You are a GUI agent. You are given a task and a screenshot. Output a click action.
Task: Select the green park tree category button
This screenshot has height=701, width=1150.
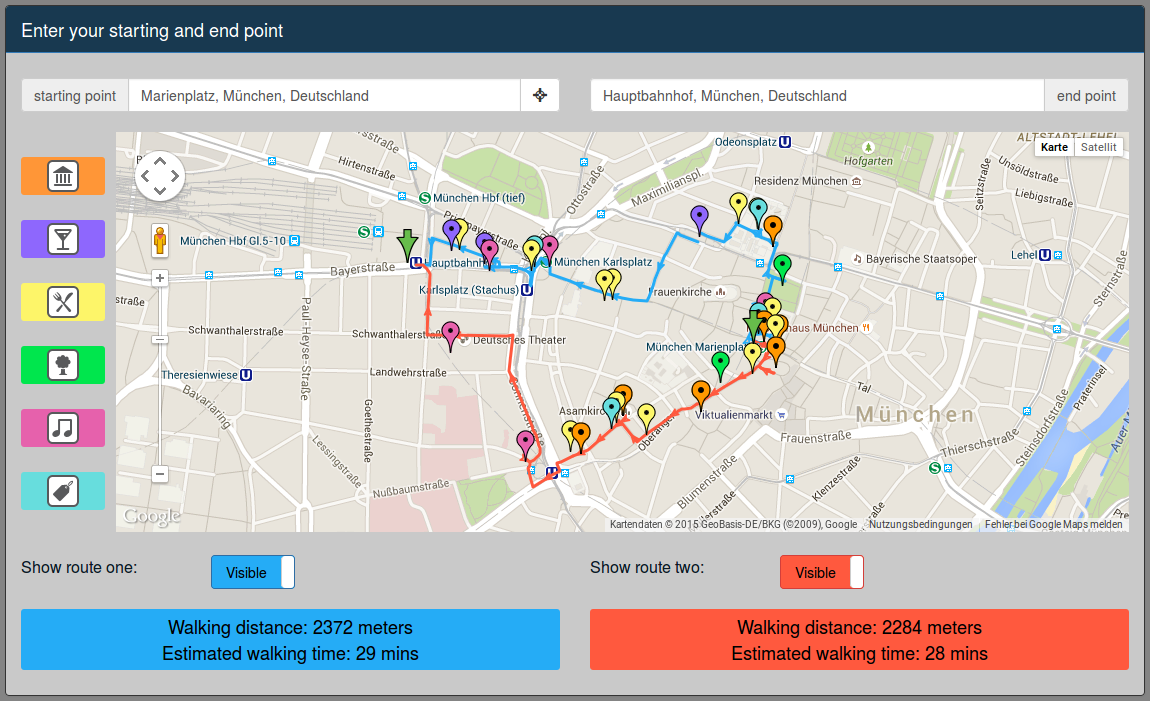point(63,365)
